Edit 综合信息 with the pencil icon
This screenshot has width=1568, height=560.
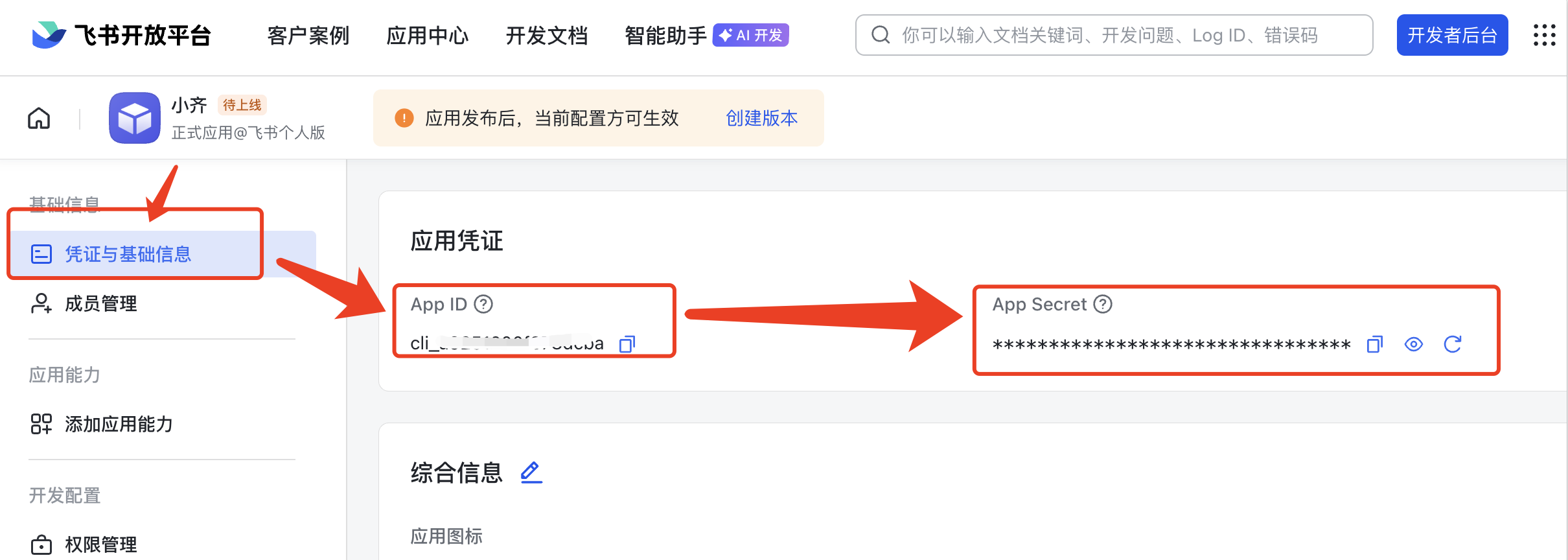(x=531, y=472)
